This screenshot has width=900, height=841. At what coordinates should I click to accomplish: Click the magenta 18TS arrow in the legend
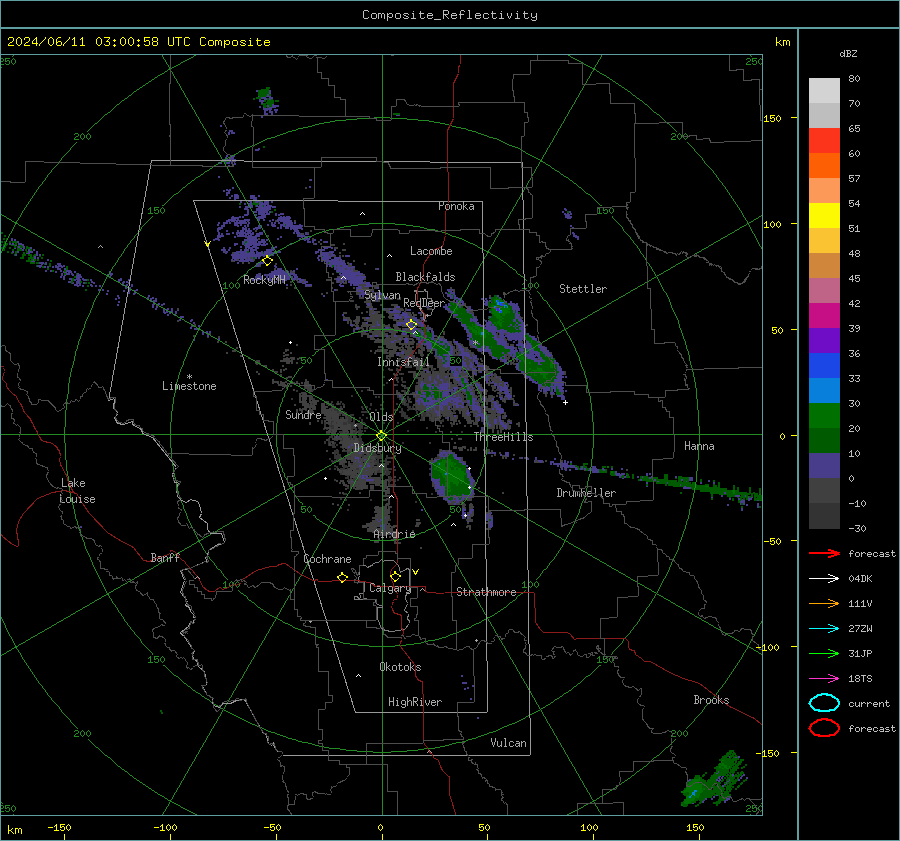point(824,679)
